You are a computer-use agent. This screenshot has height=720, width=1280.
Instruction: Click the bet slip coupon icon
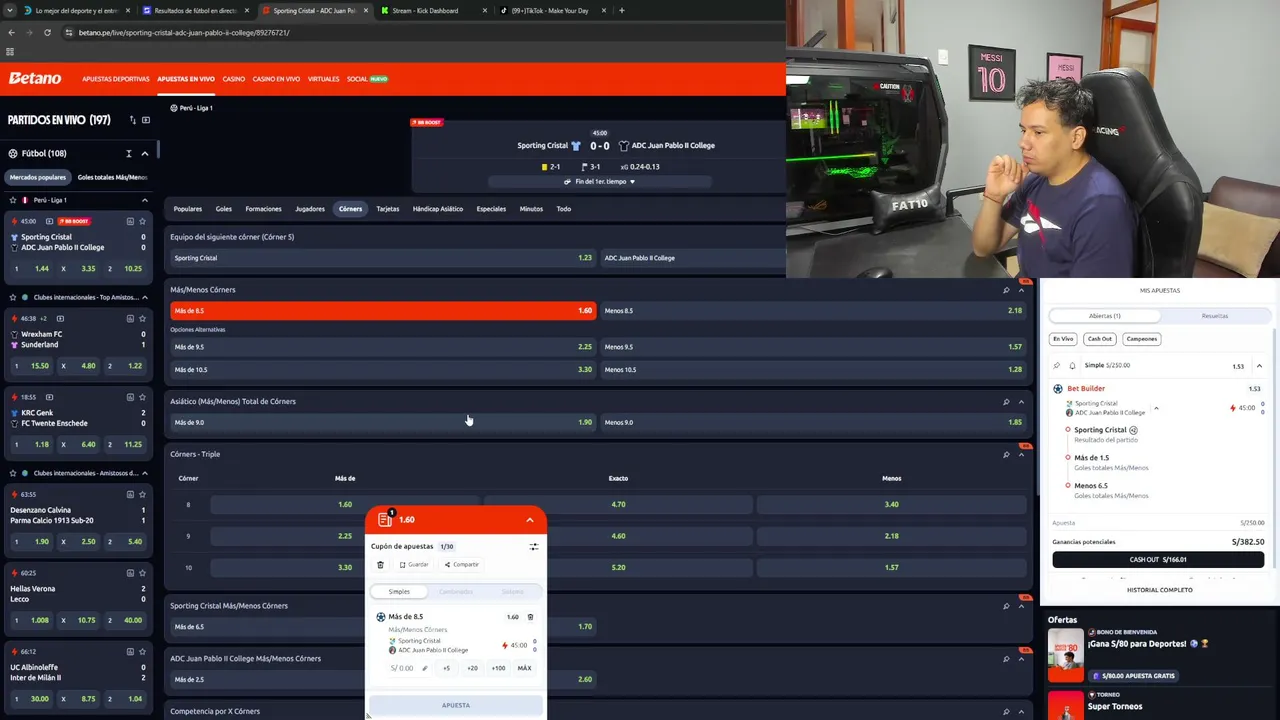click(385, 519)
